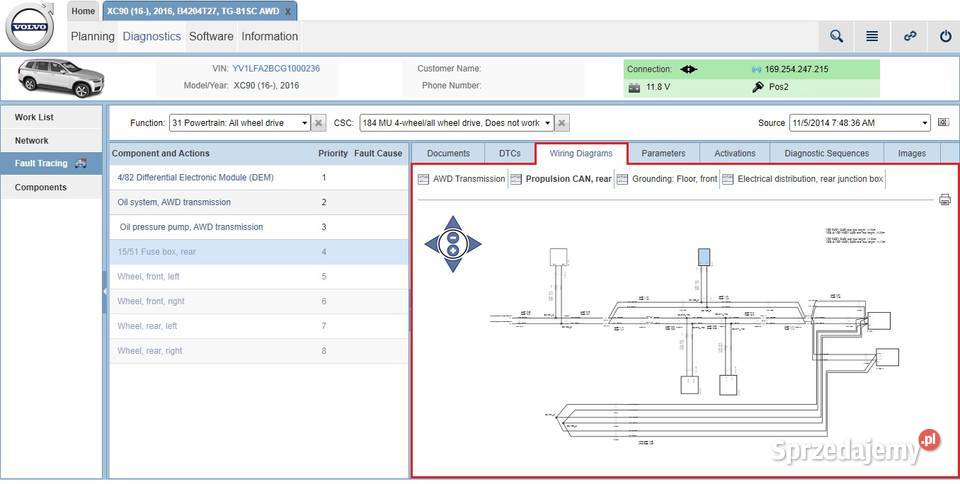Viewport: 960px width, 484px height.
Task: Open the Software menu
Action: tap(211, 36)
